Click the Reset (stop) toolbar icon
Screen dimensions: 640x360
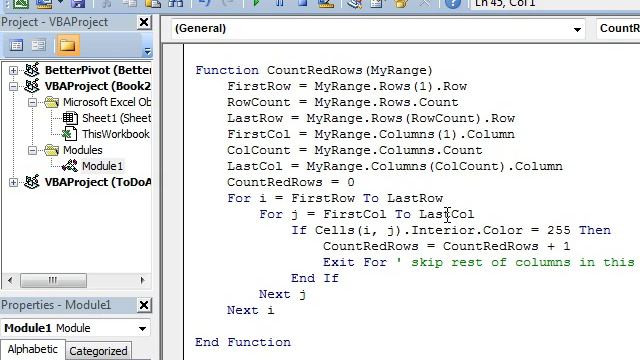coord(302,3)
